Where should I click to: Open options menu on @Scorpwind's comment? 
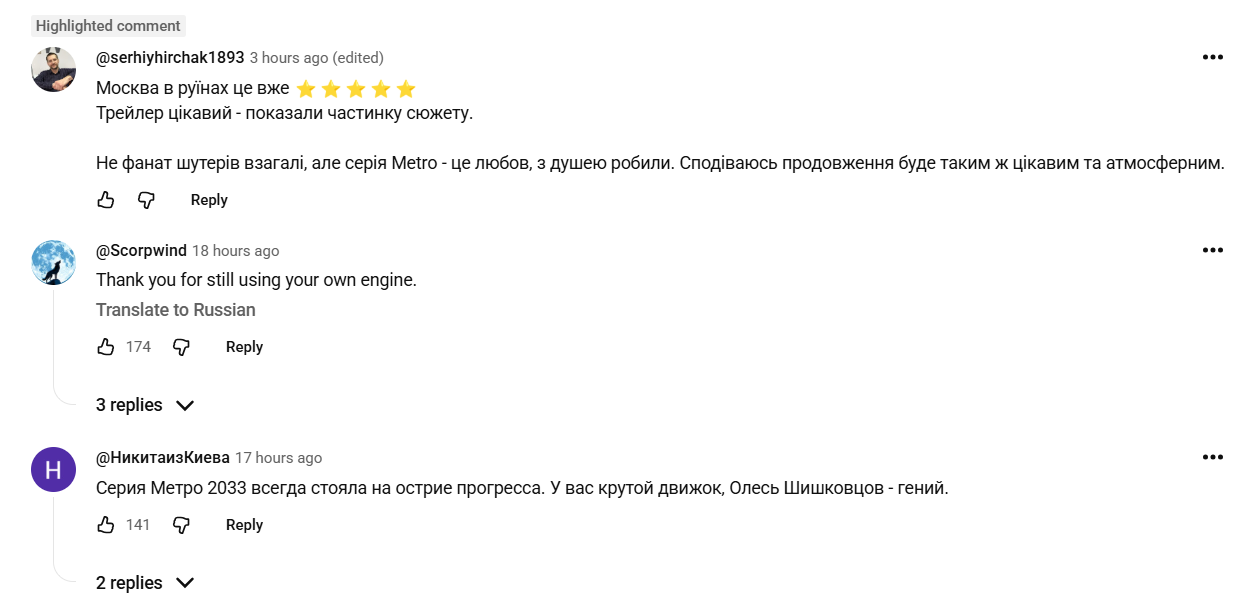point(1213,249)
